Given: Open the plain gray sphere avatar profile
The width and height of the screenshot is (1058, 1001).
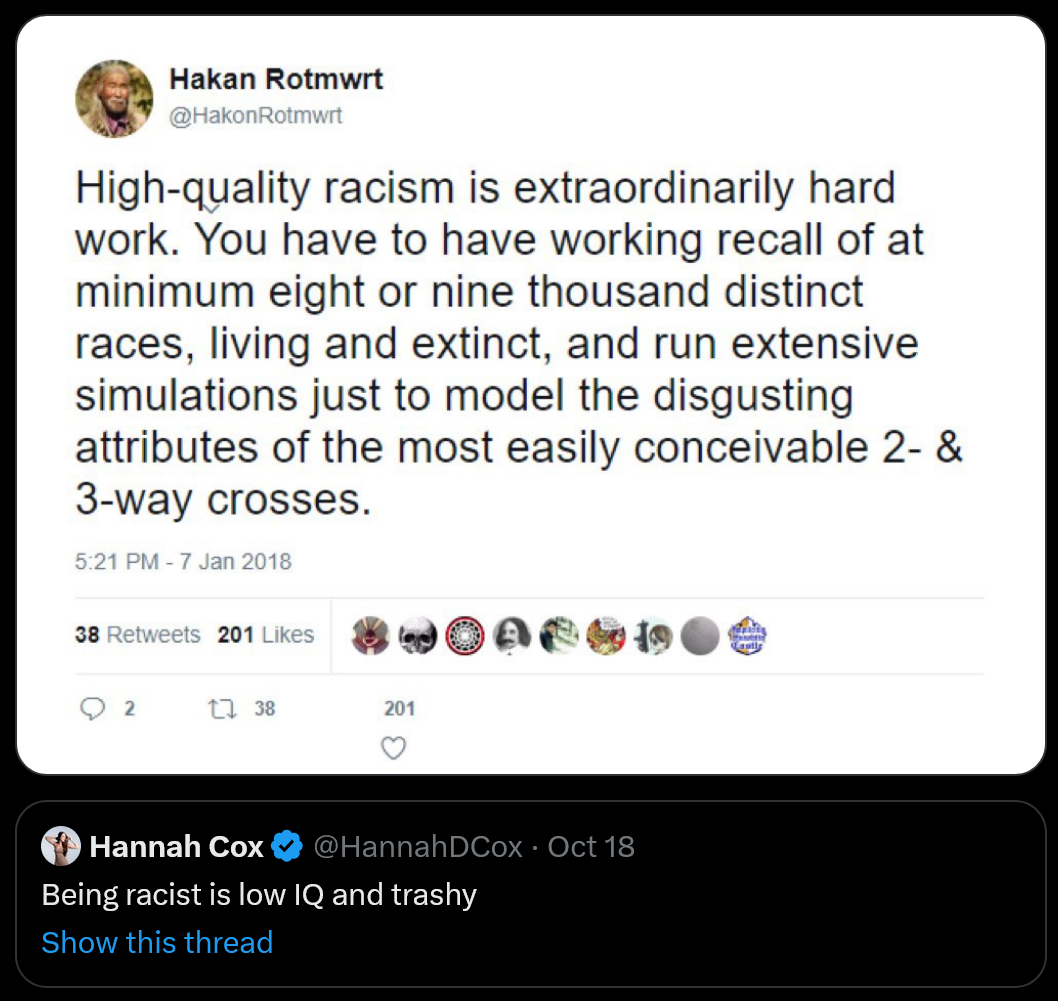Looking at the screenshot, I should tap(700, 635).
